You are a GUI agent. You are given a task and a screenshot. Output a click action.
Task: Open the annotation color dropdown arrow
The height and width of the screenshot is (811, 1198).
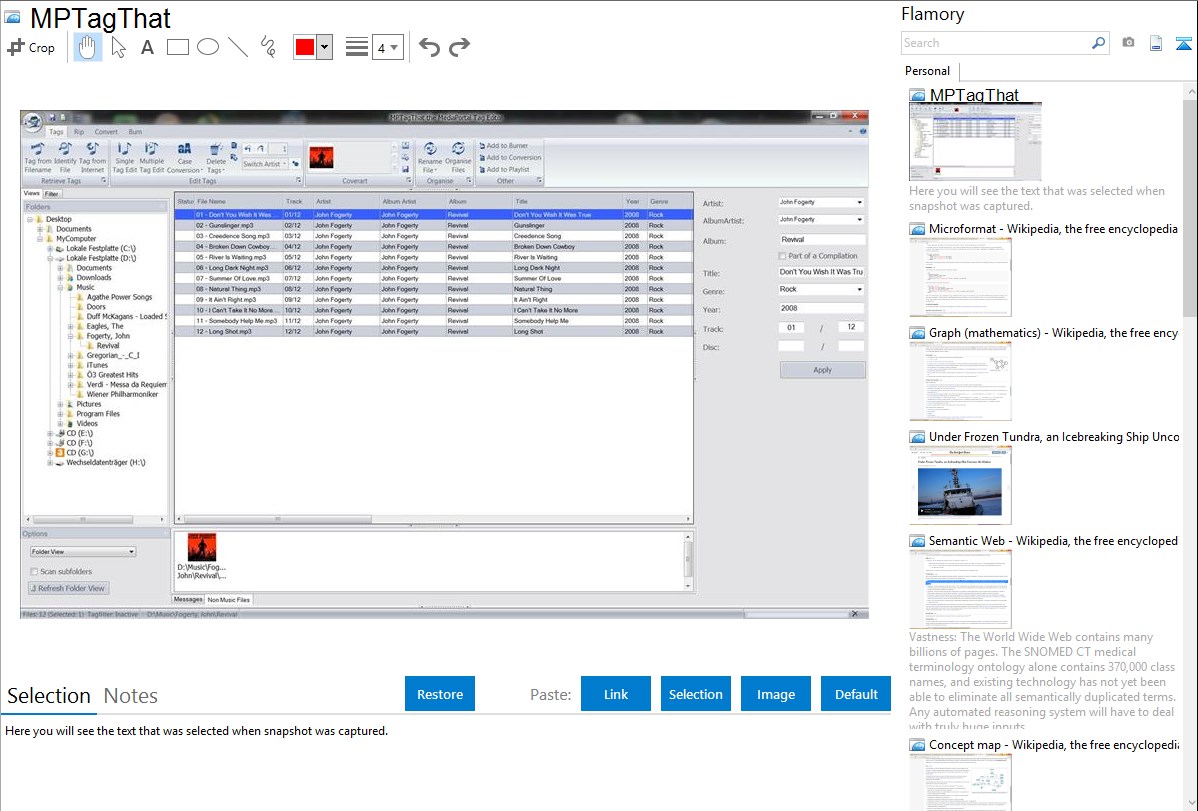click(325, 47)
